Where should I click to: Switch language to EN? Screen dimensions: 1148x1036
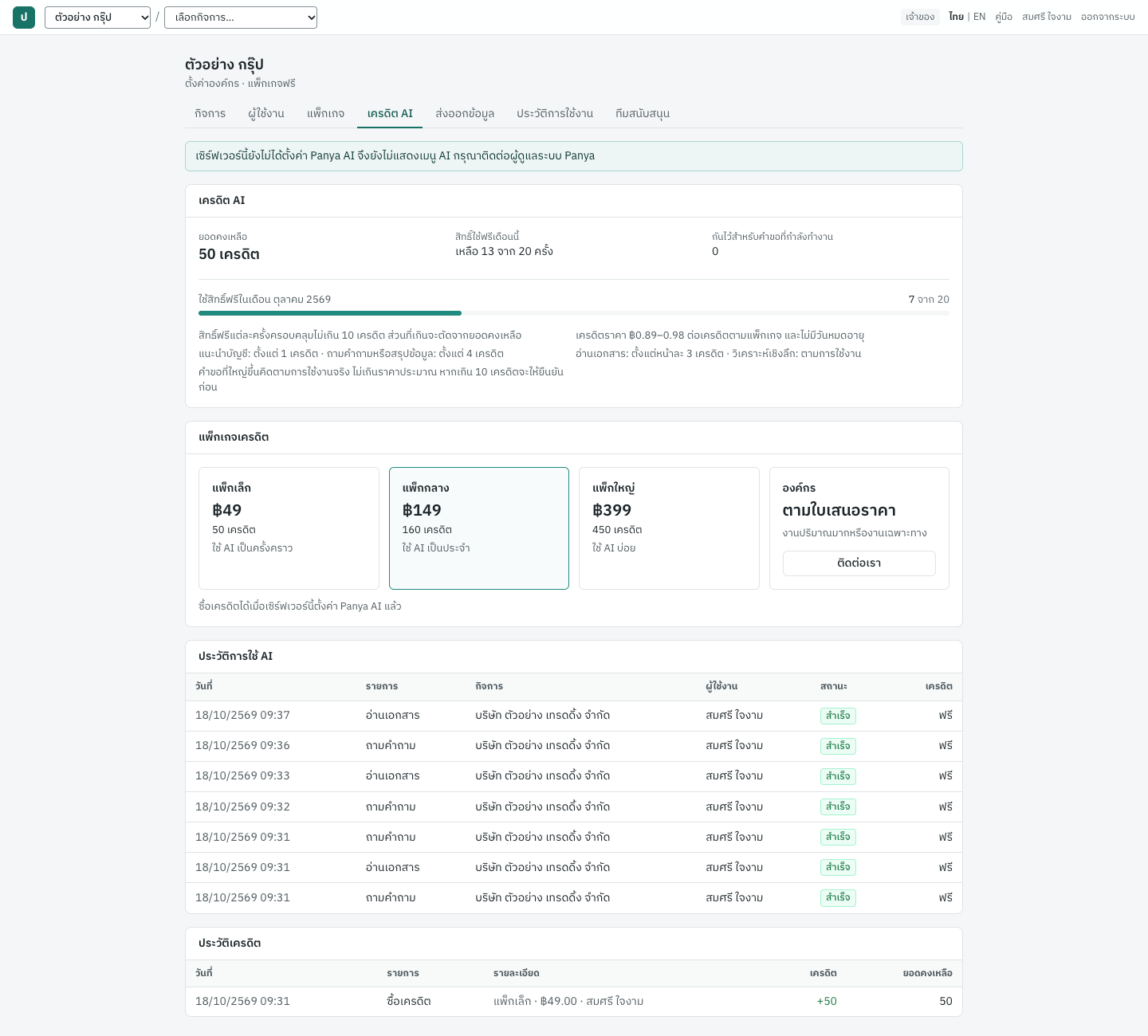pos(979,17)
